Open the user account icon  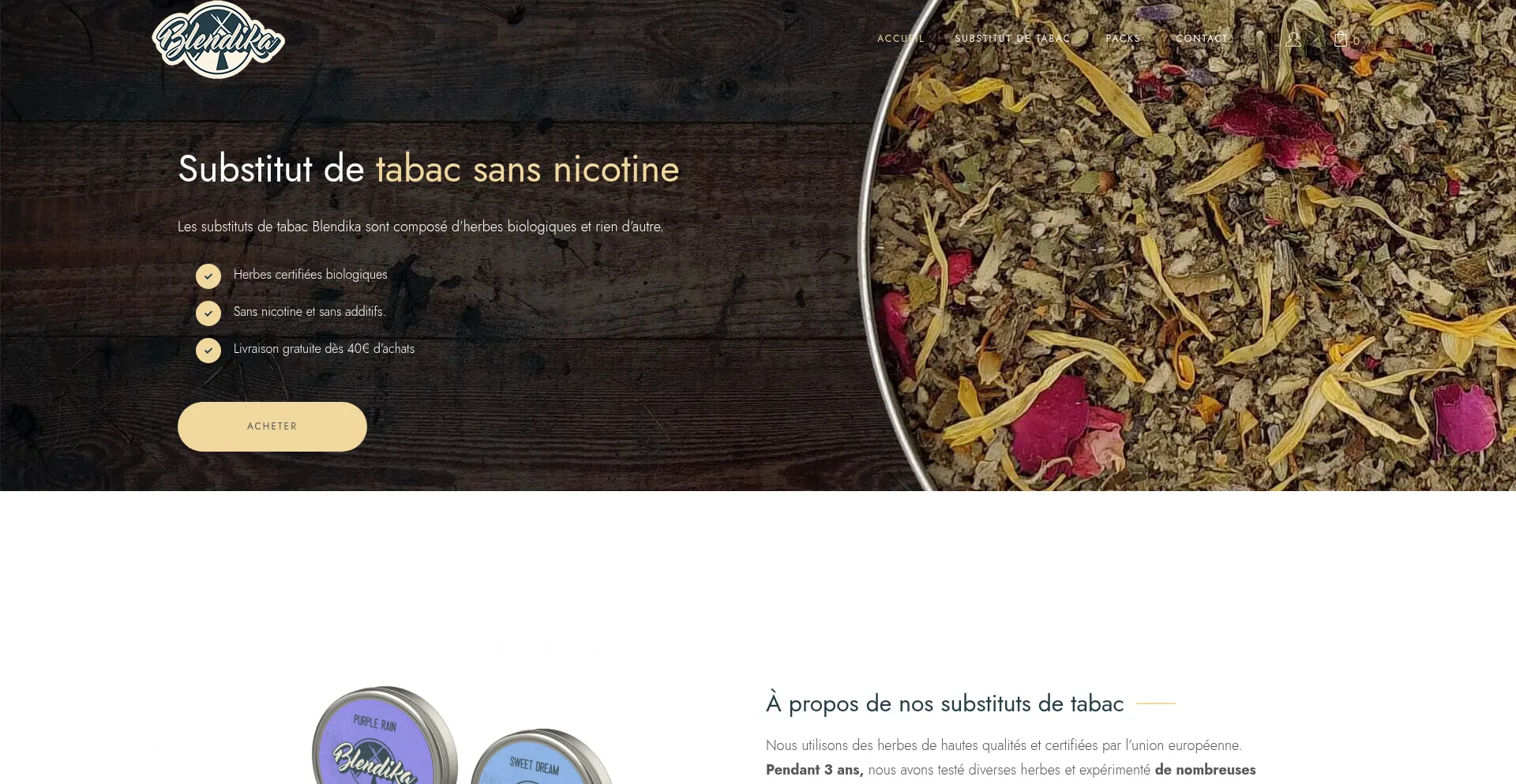[x=1293, y=39]
